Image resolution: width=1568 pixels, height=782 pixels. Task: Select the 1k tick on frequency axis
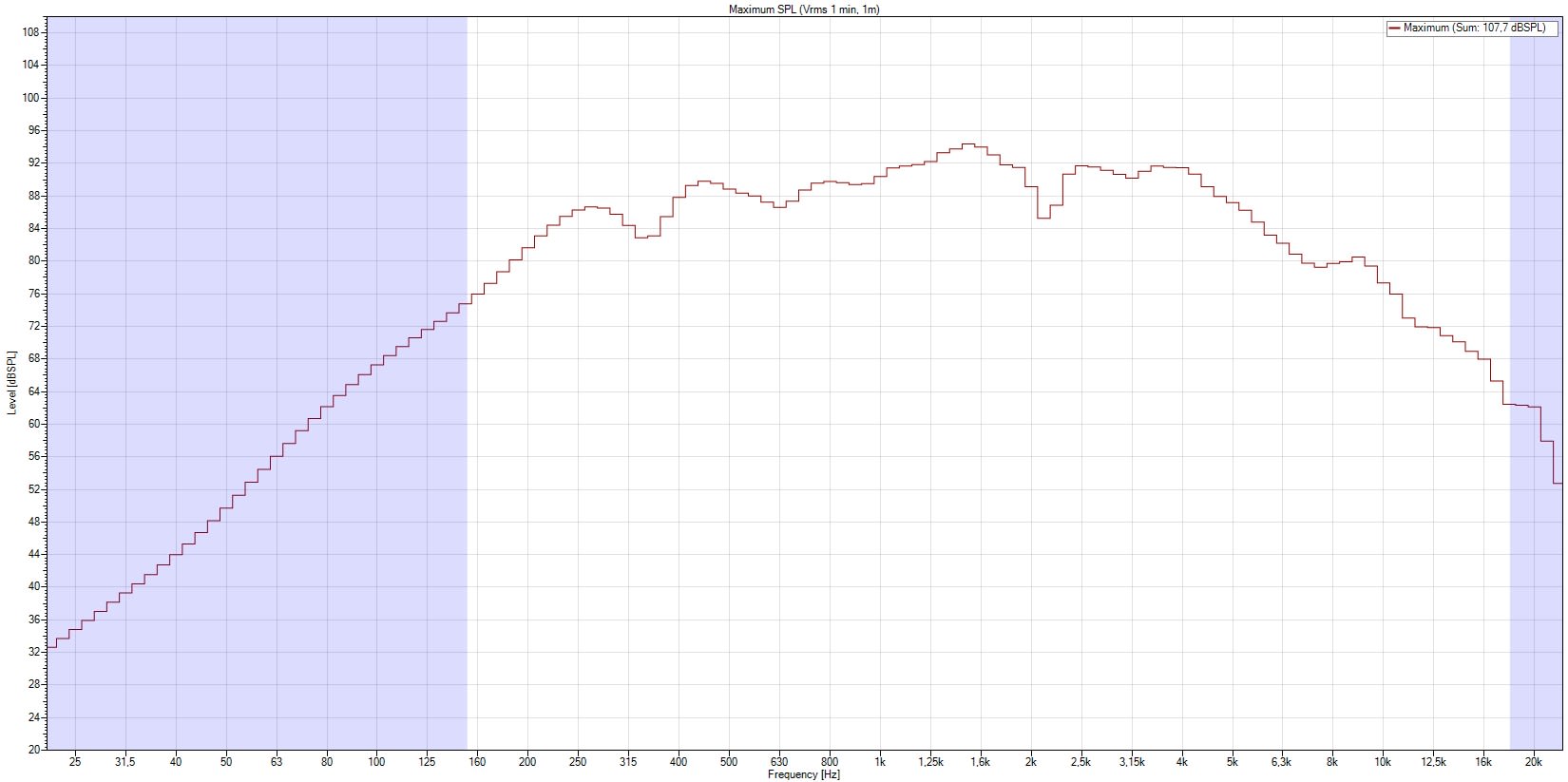880,762
